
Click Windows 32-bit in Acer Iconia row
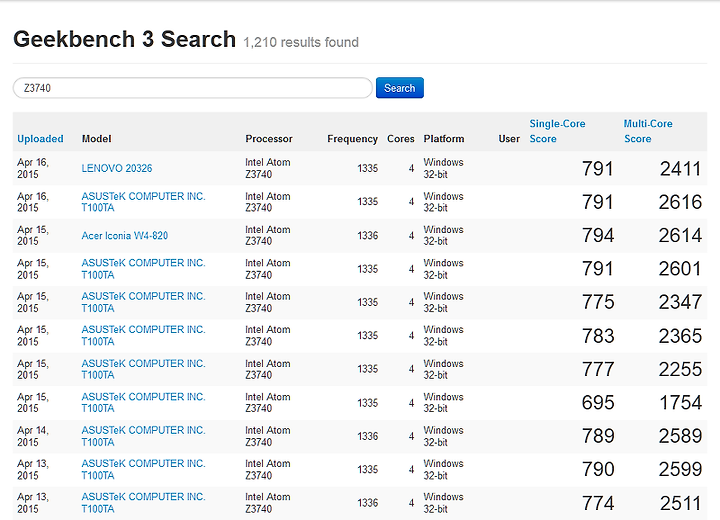pos(443,235)
